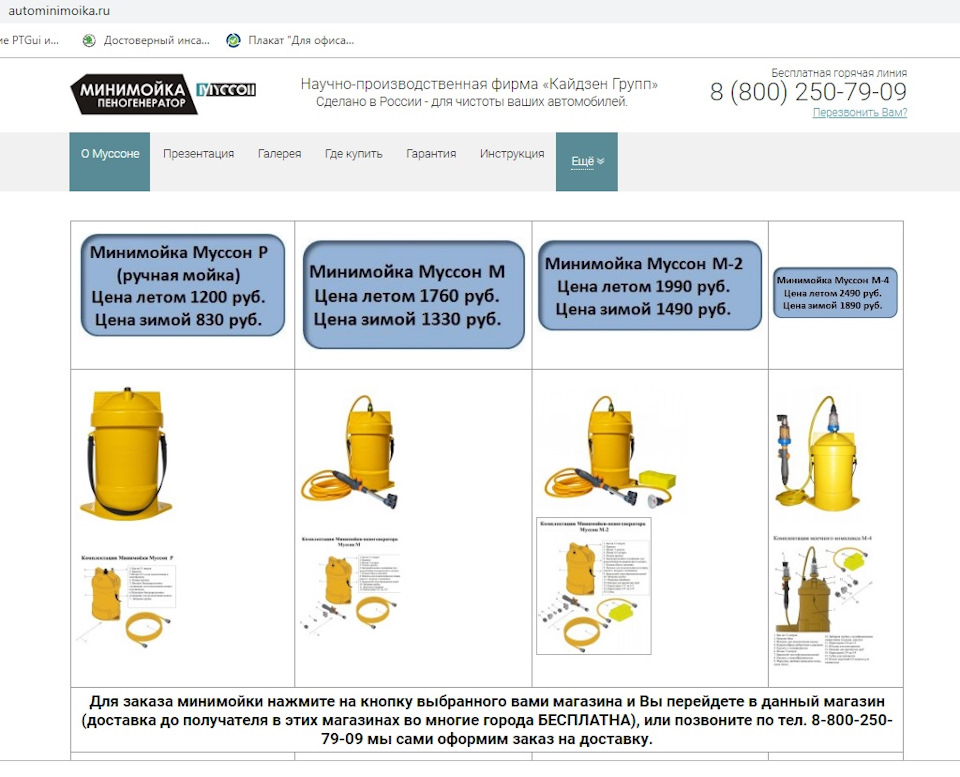The width and height of the screenshot is (960, 777).
Task: Open the Гарантия menu item
Action: pos(431,154)
